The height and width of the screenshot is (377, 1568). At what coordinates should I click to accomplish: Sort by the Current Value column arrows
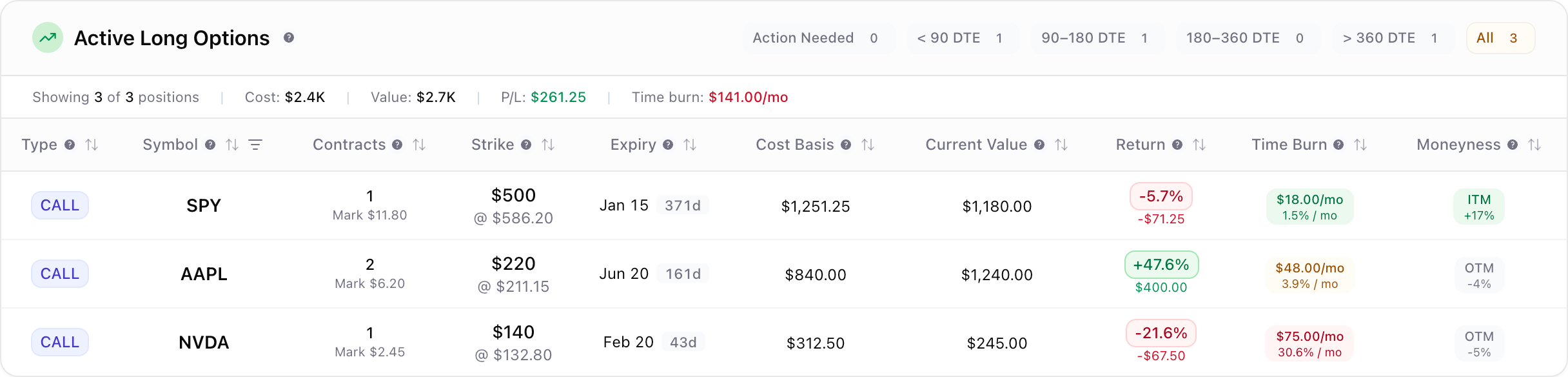[1061, 145]
